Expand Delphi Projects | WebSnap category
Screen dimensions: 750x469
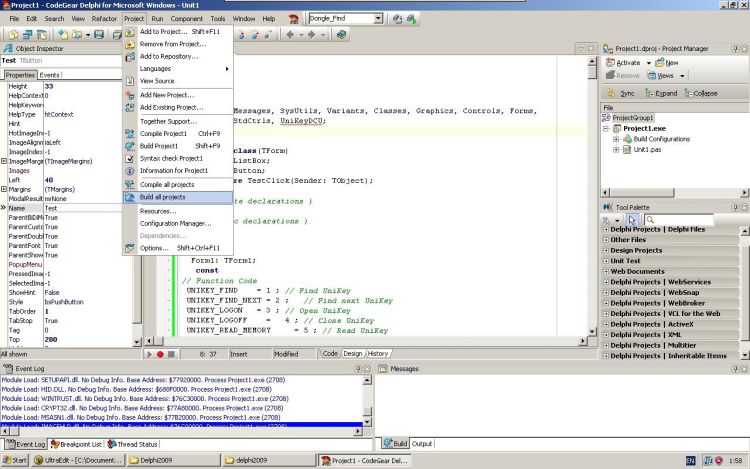(606, 293)
